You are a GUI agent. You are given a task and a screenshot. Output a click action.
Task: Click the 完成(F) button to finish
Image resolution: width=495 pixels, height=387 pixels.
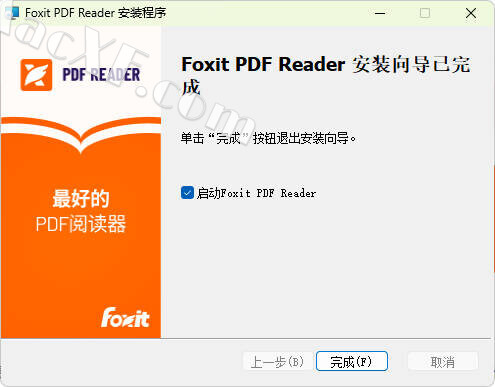[352, 361]
